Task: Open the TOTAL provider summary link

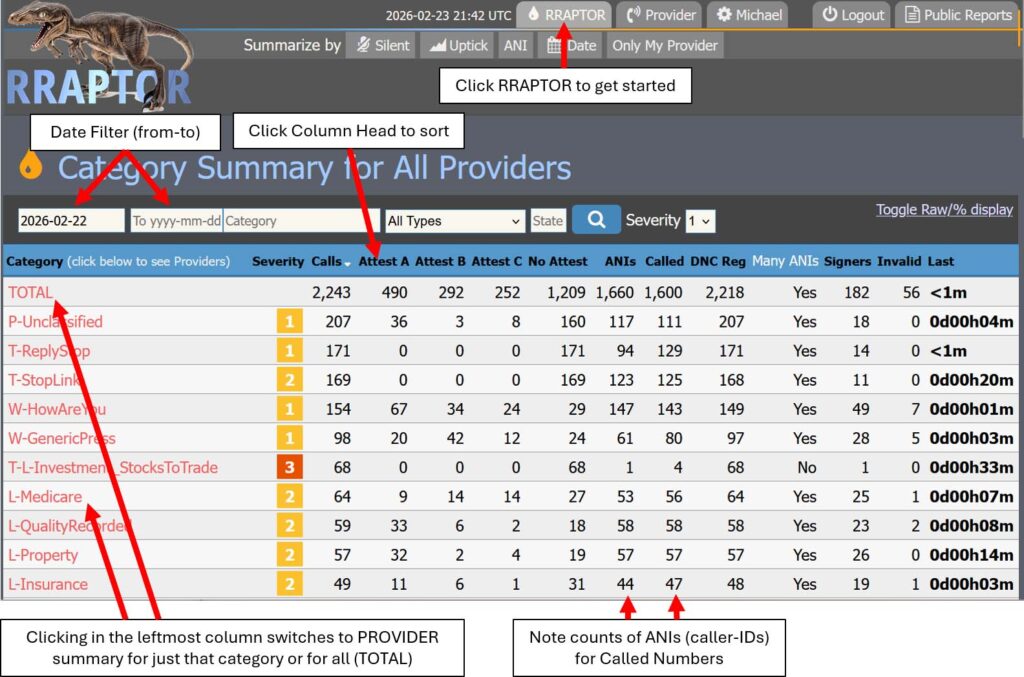Action: coord(31,292)
